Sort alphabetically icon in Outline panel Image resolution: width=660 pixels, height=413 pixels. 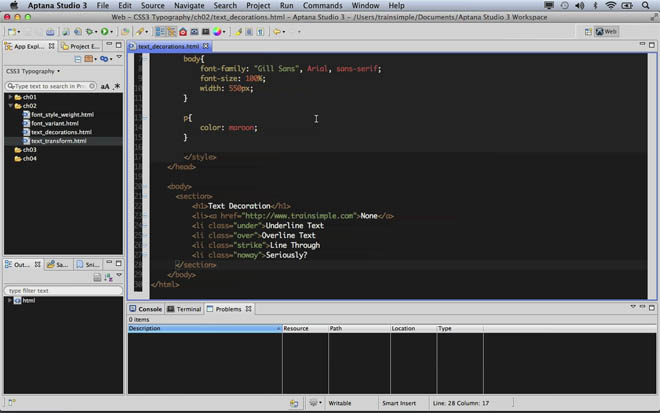(108, 277)
